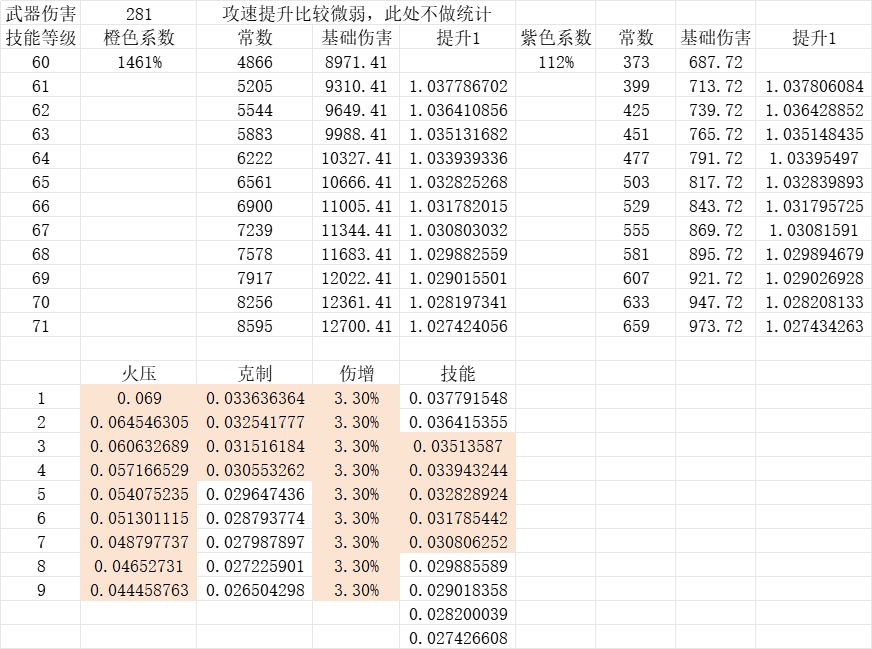Click base damage 12700.41
This screenshot has height=649, width=872.
(356, 326)
